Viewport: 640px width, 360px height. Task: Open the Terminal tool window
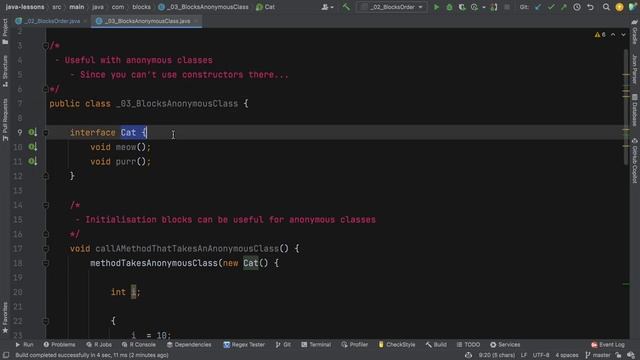point(316,345)
